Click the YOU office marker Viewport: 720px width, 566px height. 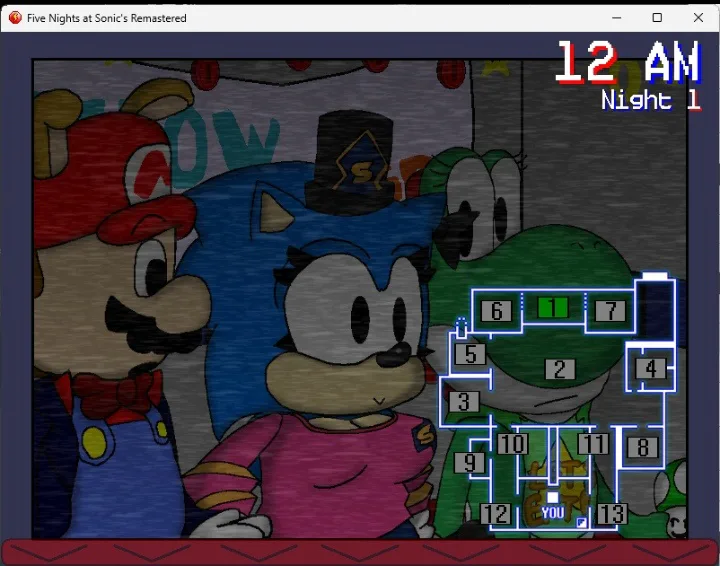pos(552,507)
